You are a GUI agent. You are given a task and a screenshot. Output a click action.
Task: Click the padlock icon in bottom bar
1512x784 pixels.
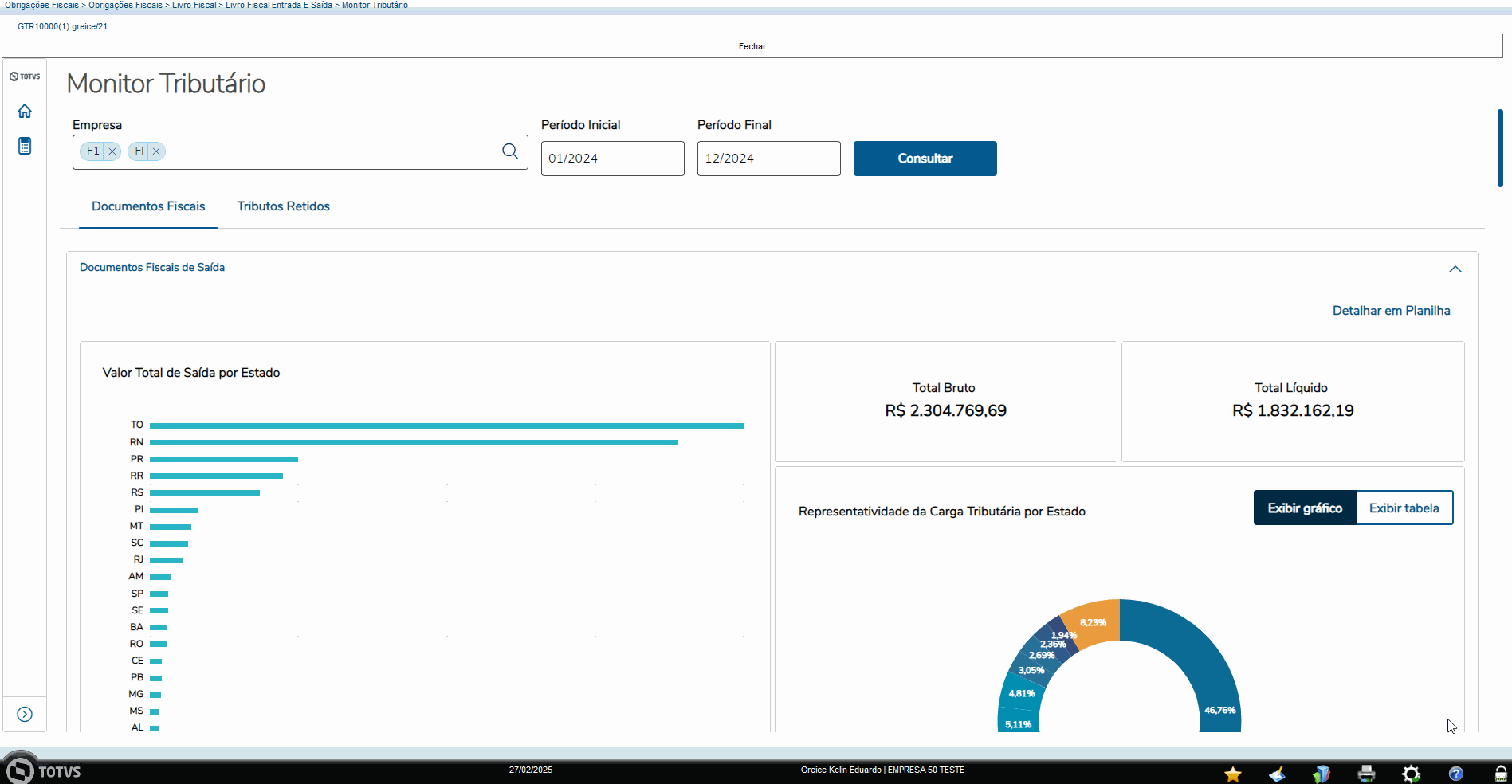pos(1501,774)
